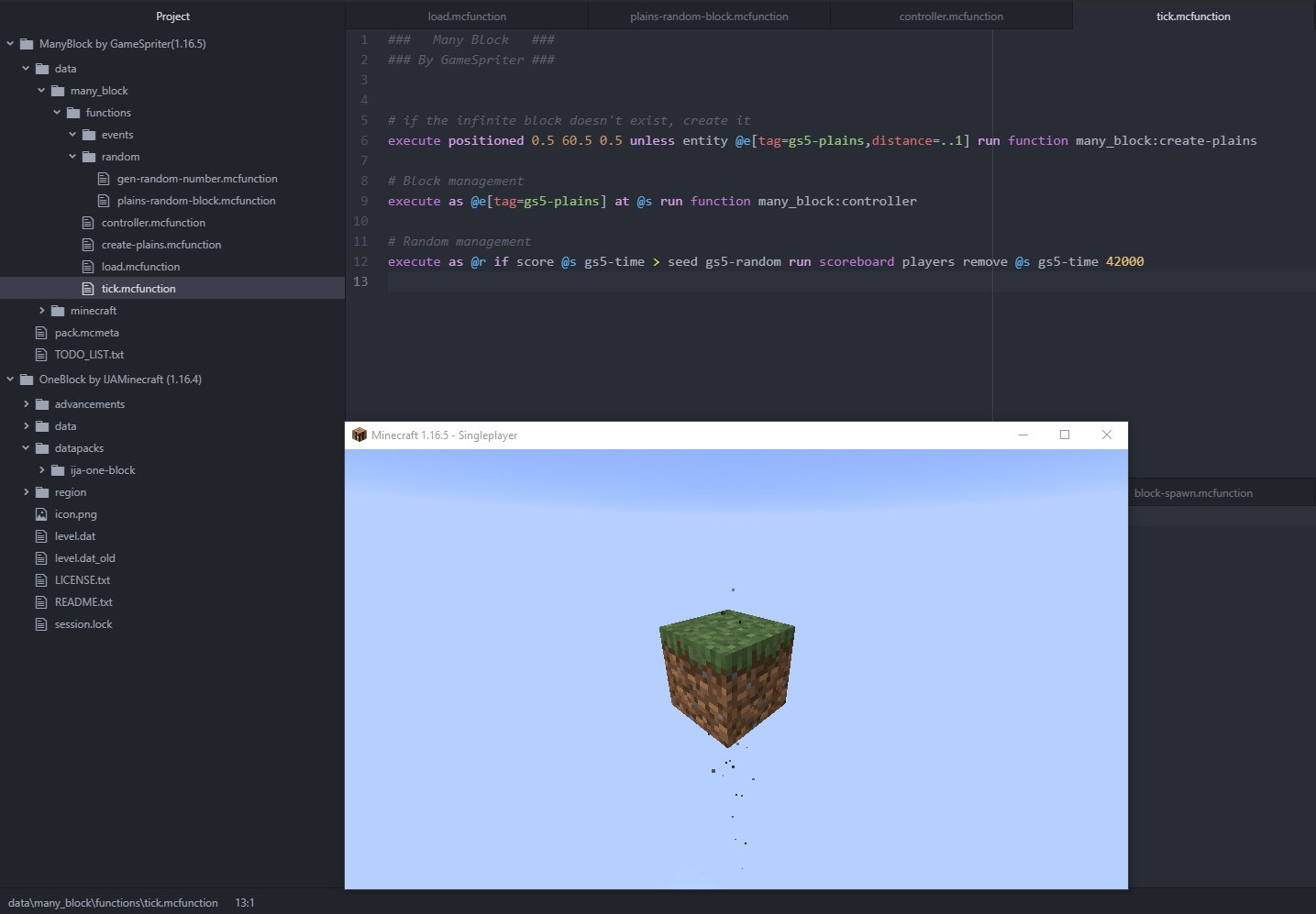Collapse the datapacks folder chevron
Image resolution: width=1316 pixels, height=914 pixels.
tap(26, 447)
